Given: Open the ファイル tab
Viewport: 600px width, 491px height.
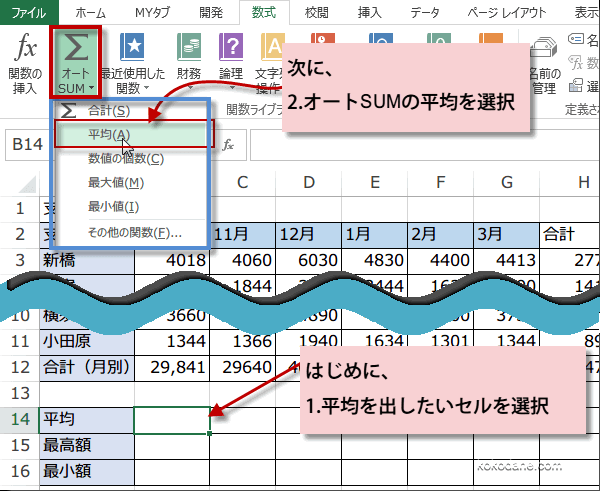Looking at the screenshot, I should (28, 12).
